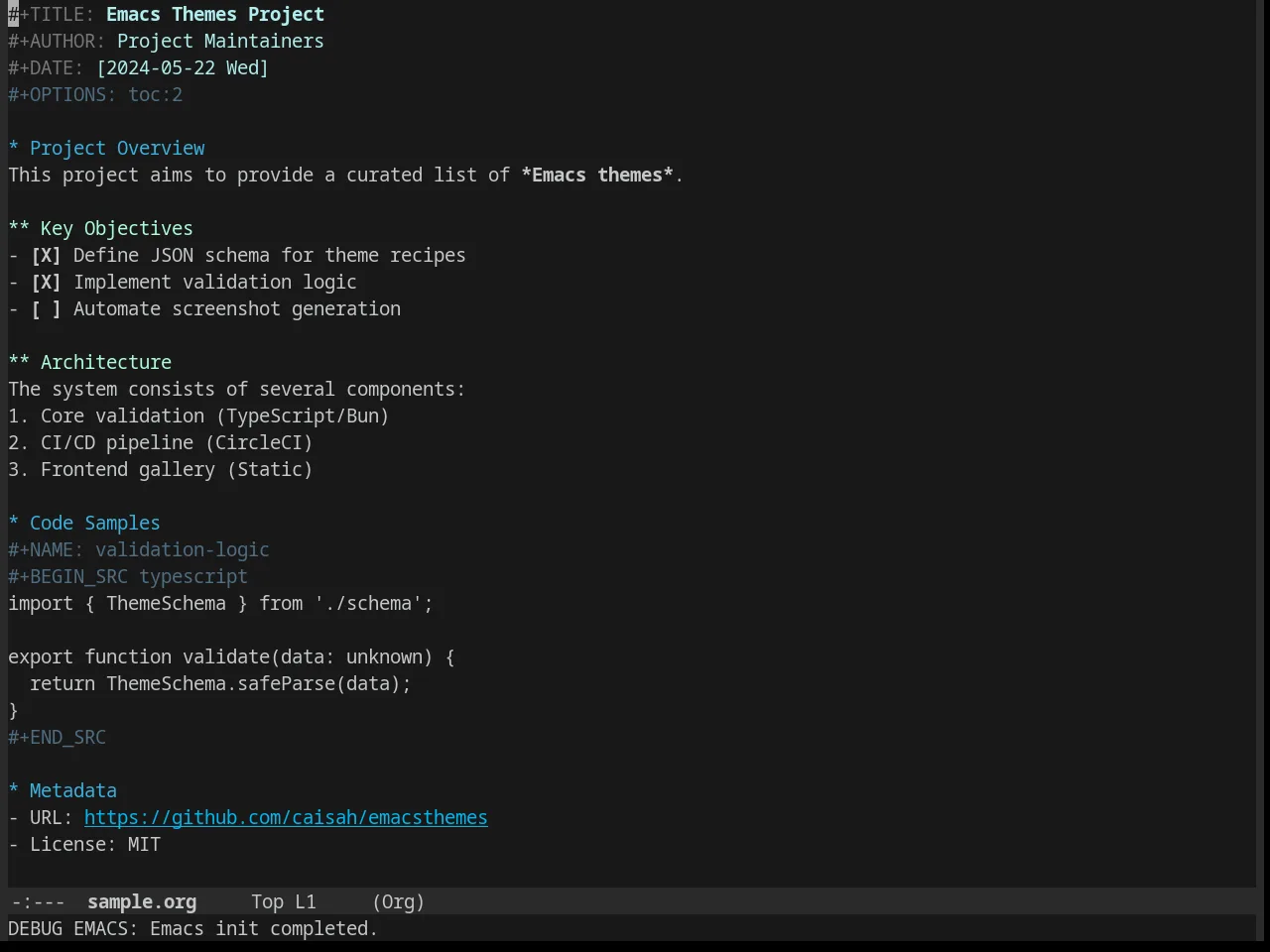Image resolution: width=1270 pixels, height=952 pixels.
Task: Fold the #+BEGIN_SRC typescript block line
Action: click(128, 576)
